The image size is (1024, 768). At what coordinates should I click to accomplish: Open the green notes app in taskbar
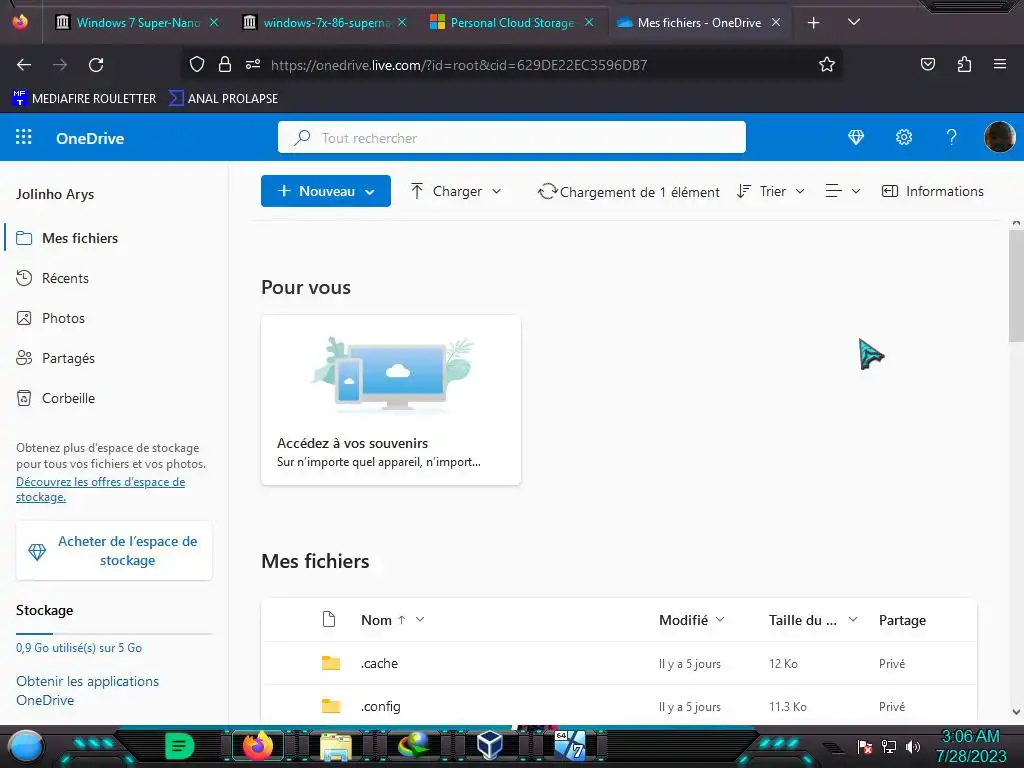coord(180,746)
